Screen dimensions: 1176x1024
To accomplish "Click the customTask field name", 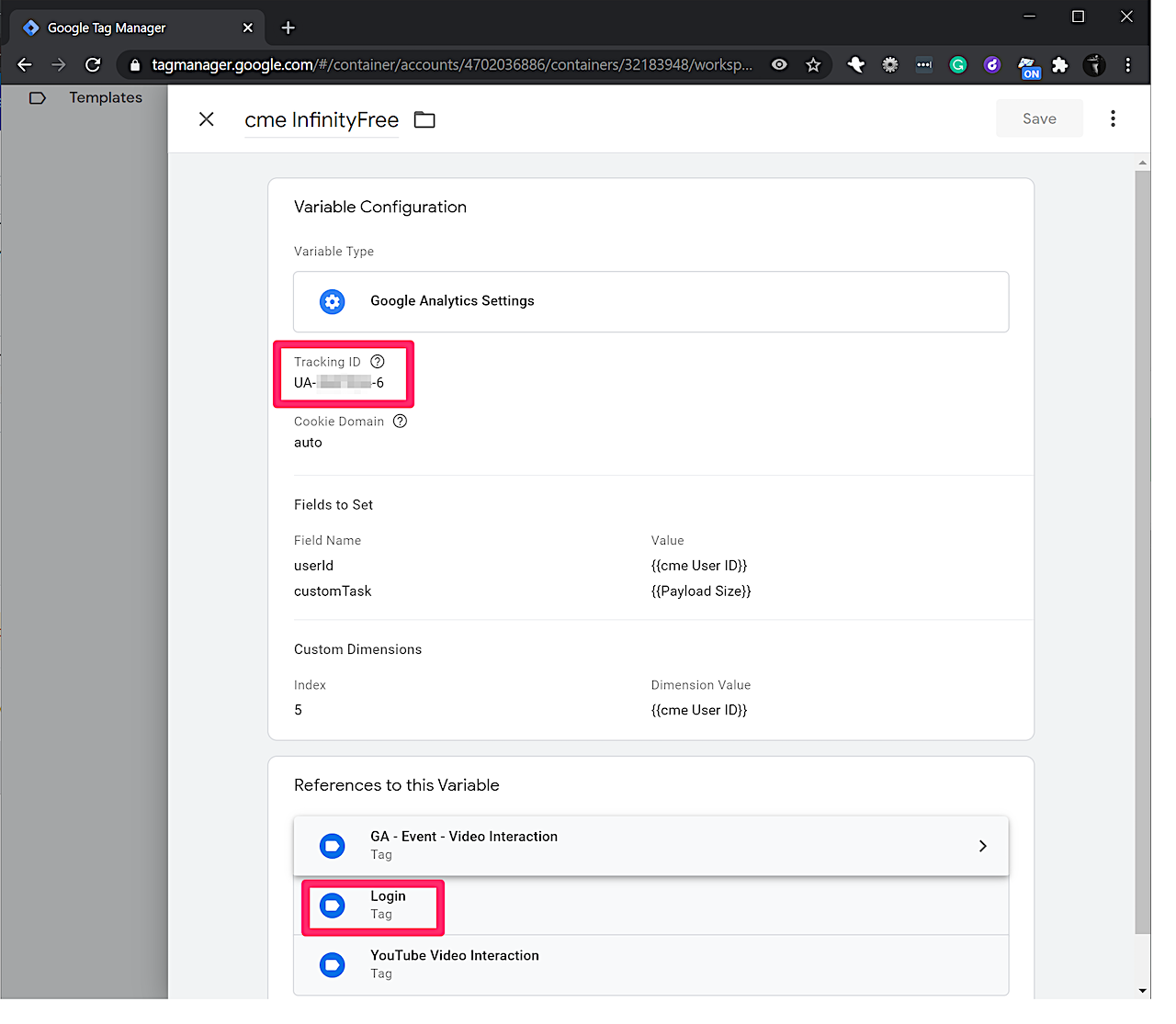I will [x=333, y=591].
